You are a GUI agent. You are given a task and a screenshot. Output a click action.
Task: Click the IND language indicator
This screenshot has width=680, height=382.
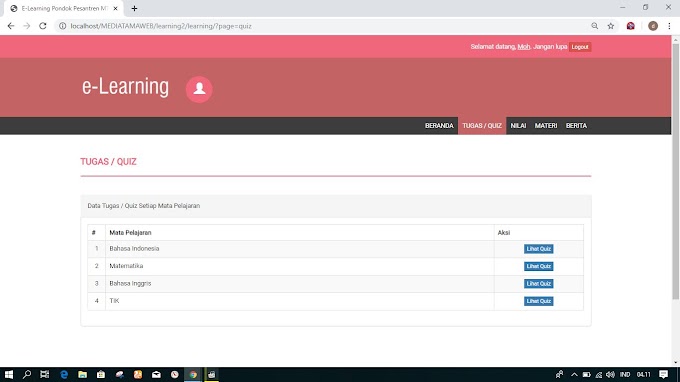[x=625, y=375]
